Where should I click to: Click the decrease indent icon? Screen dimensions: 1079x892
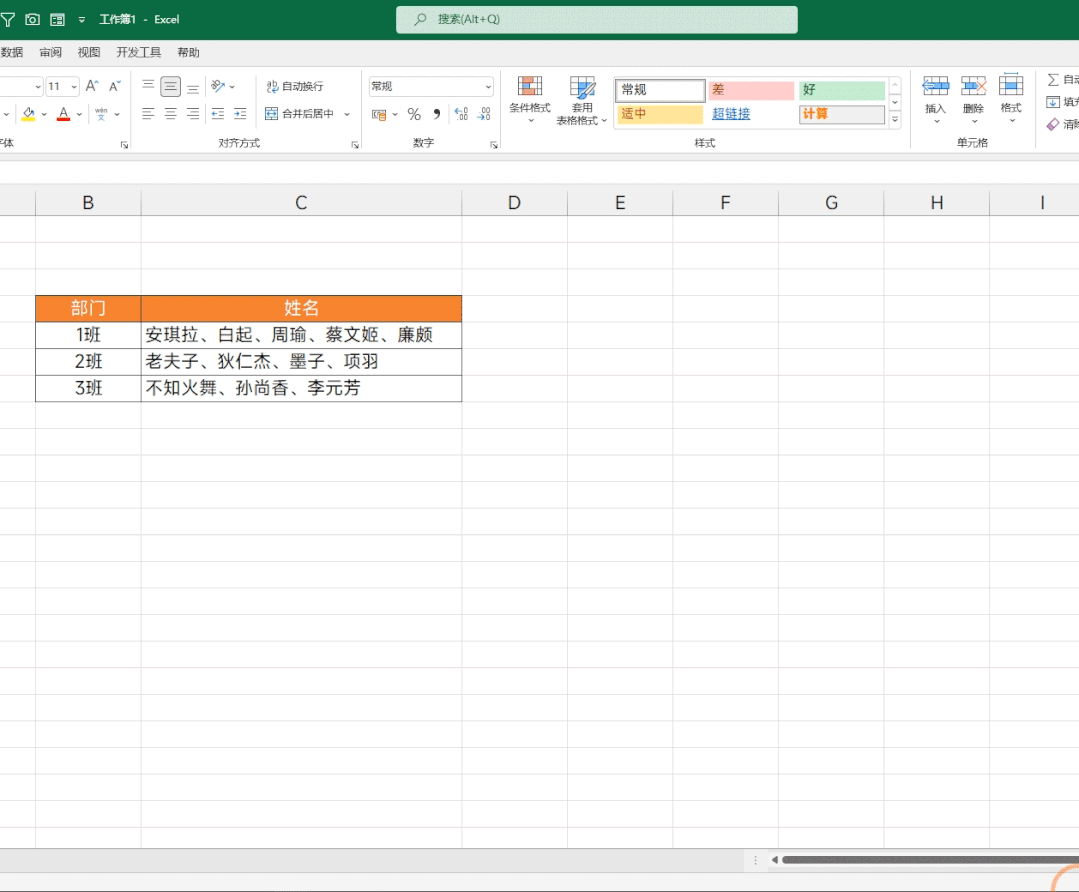[x=218, y=114]
